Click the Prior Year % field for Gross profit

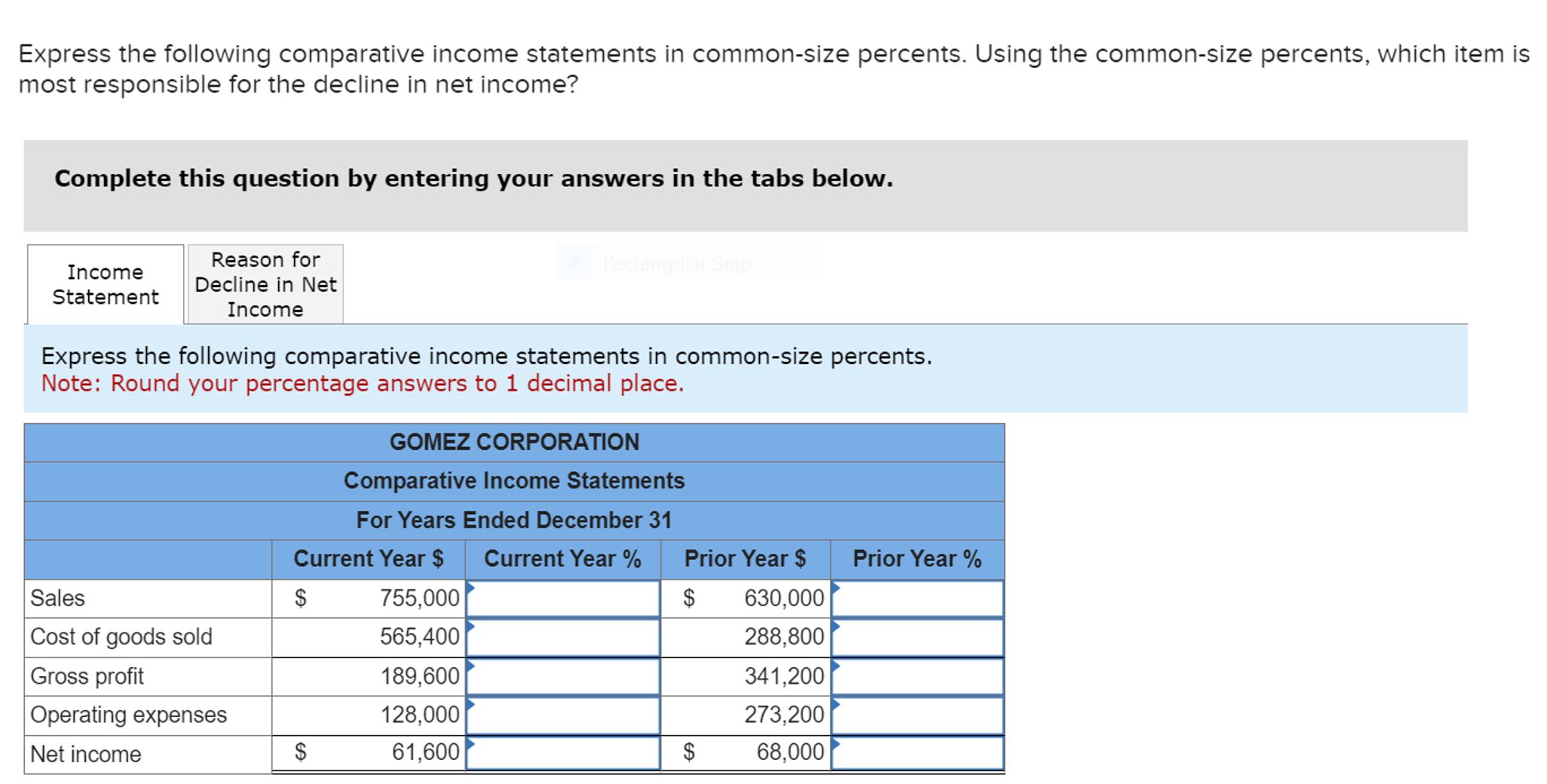916,675
